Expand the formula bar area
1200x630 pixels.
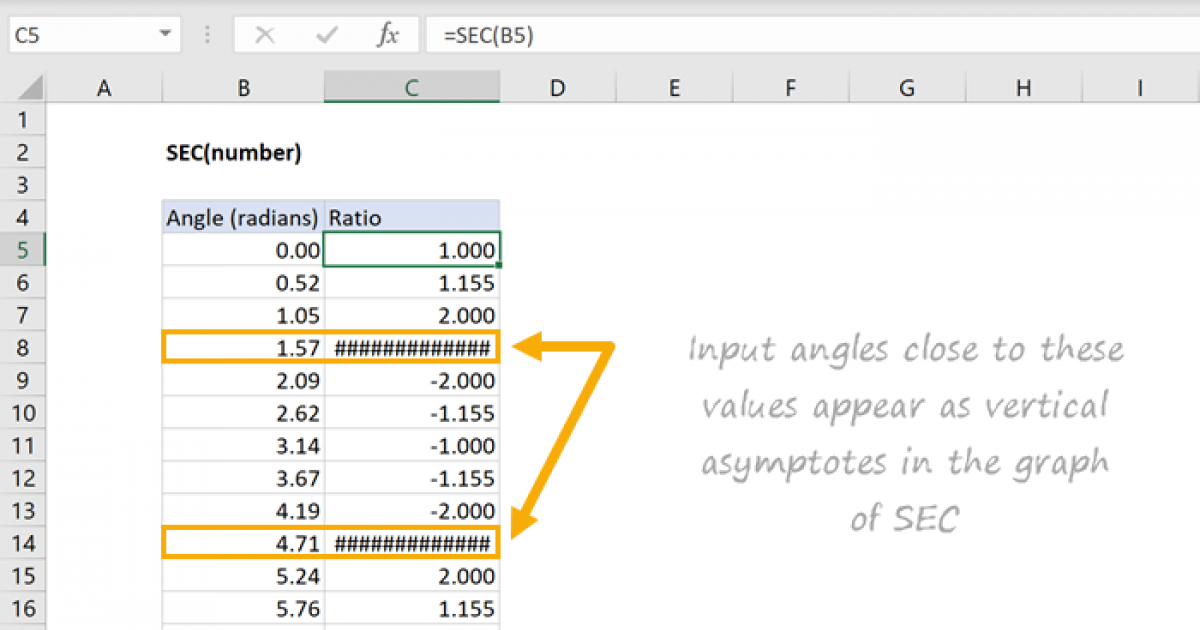coord(1185,34)
